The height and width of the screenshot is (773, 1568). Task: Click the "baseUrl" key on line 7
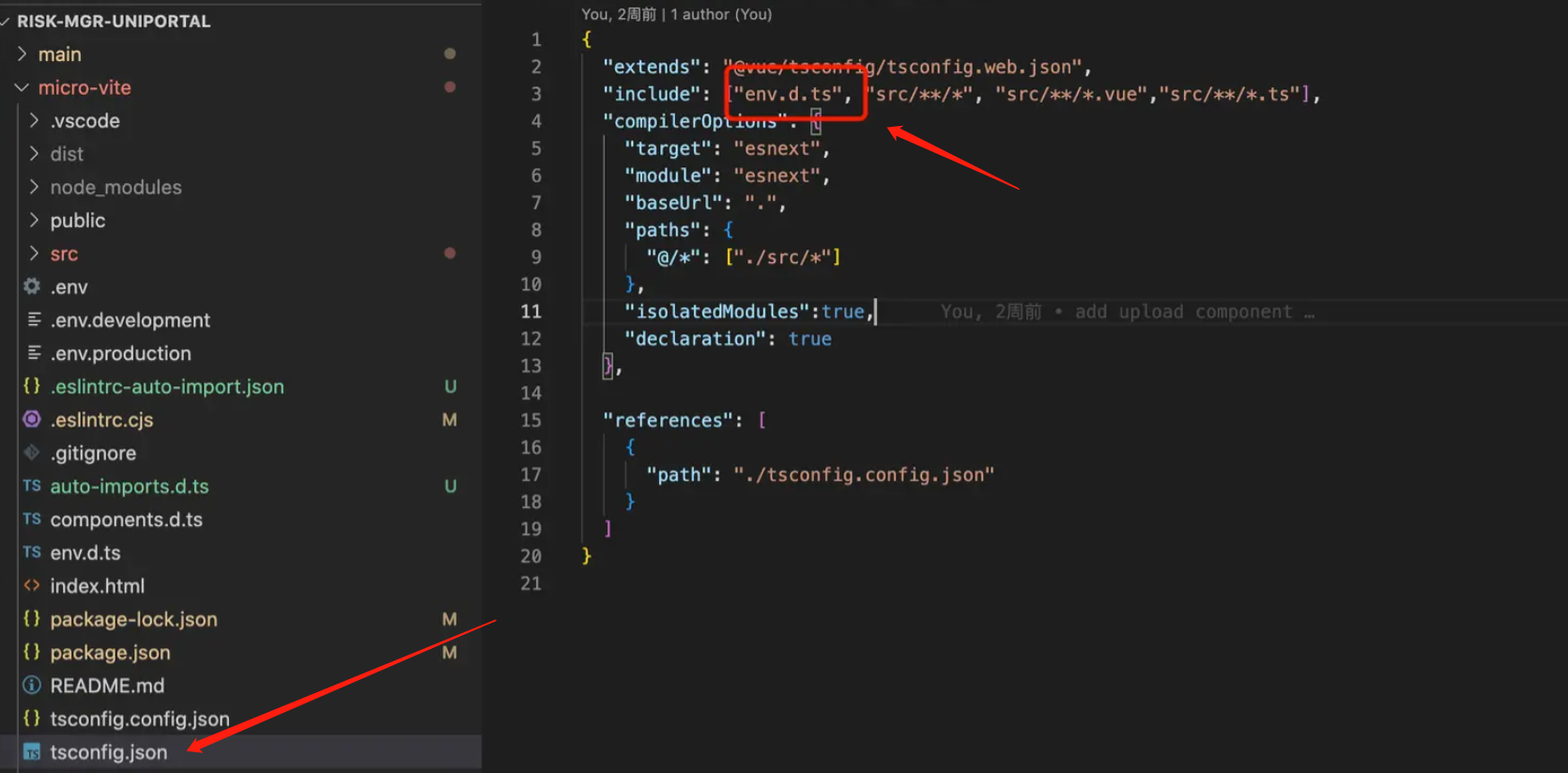point(673,203)
